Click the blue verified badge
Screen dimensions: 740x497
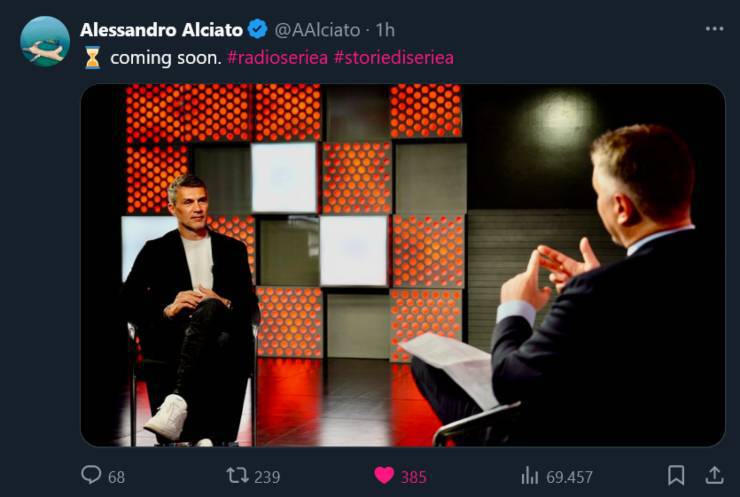pos(258,29)
